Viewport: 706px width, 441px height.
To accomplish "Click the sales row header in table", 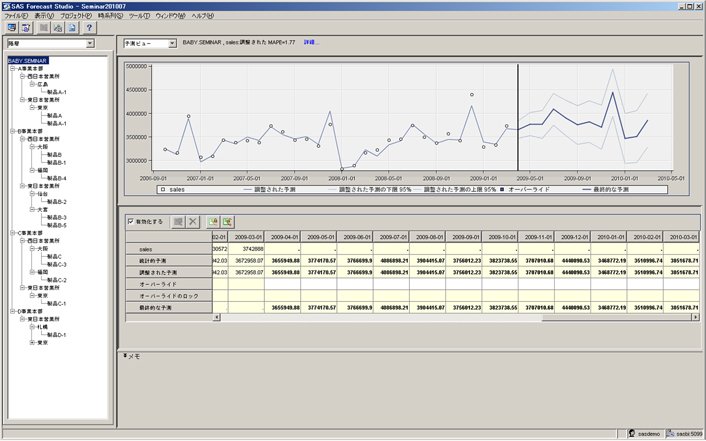I will 169,249.
